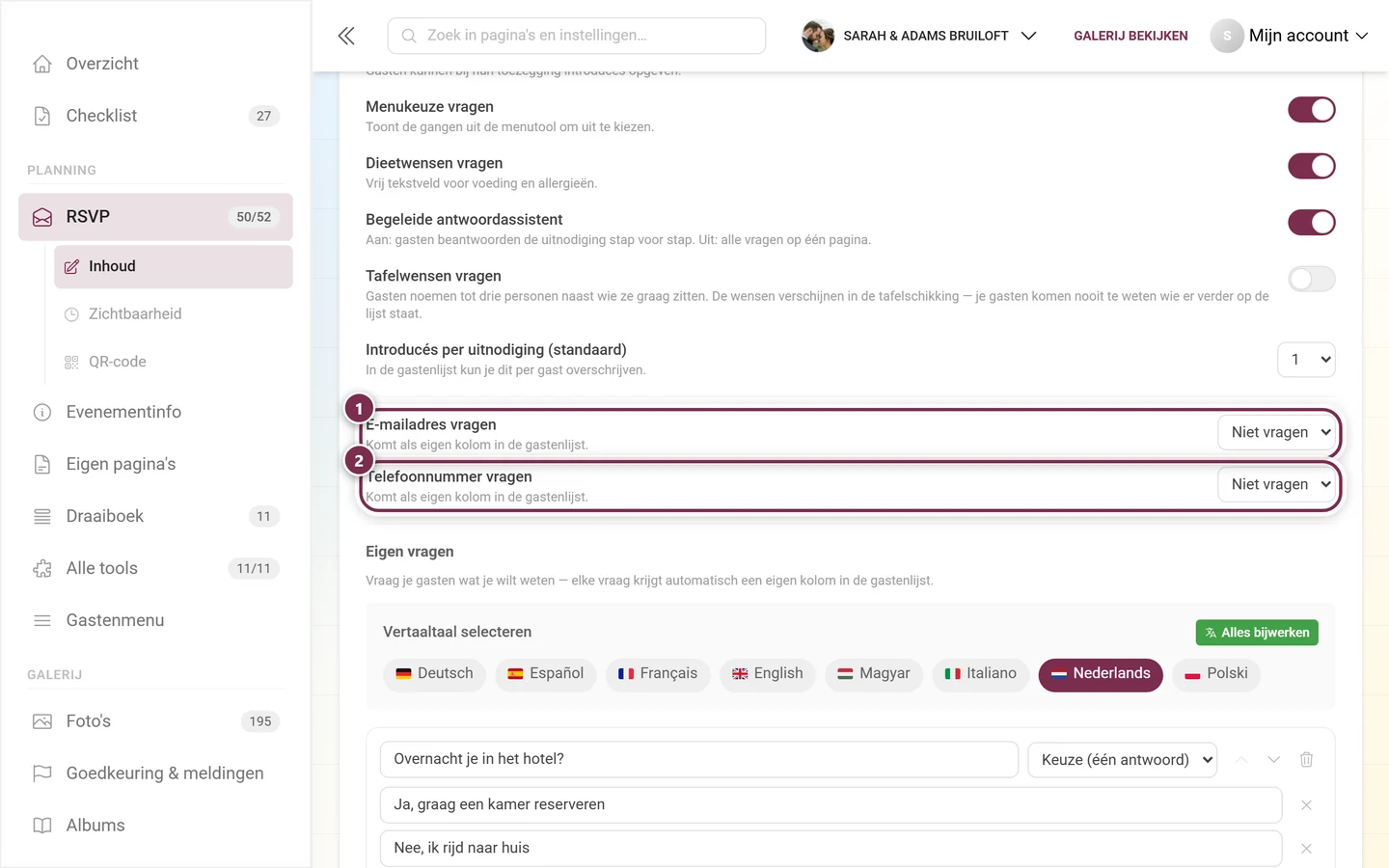This screenshot has width=1389, height=868.
Task: Disable the Menukeuze vragen toggle
Action: [1312, 110]
